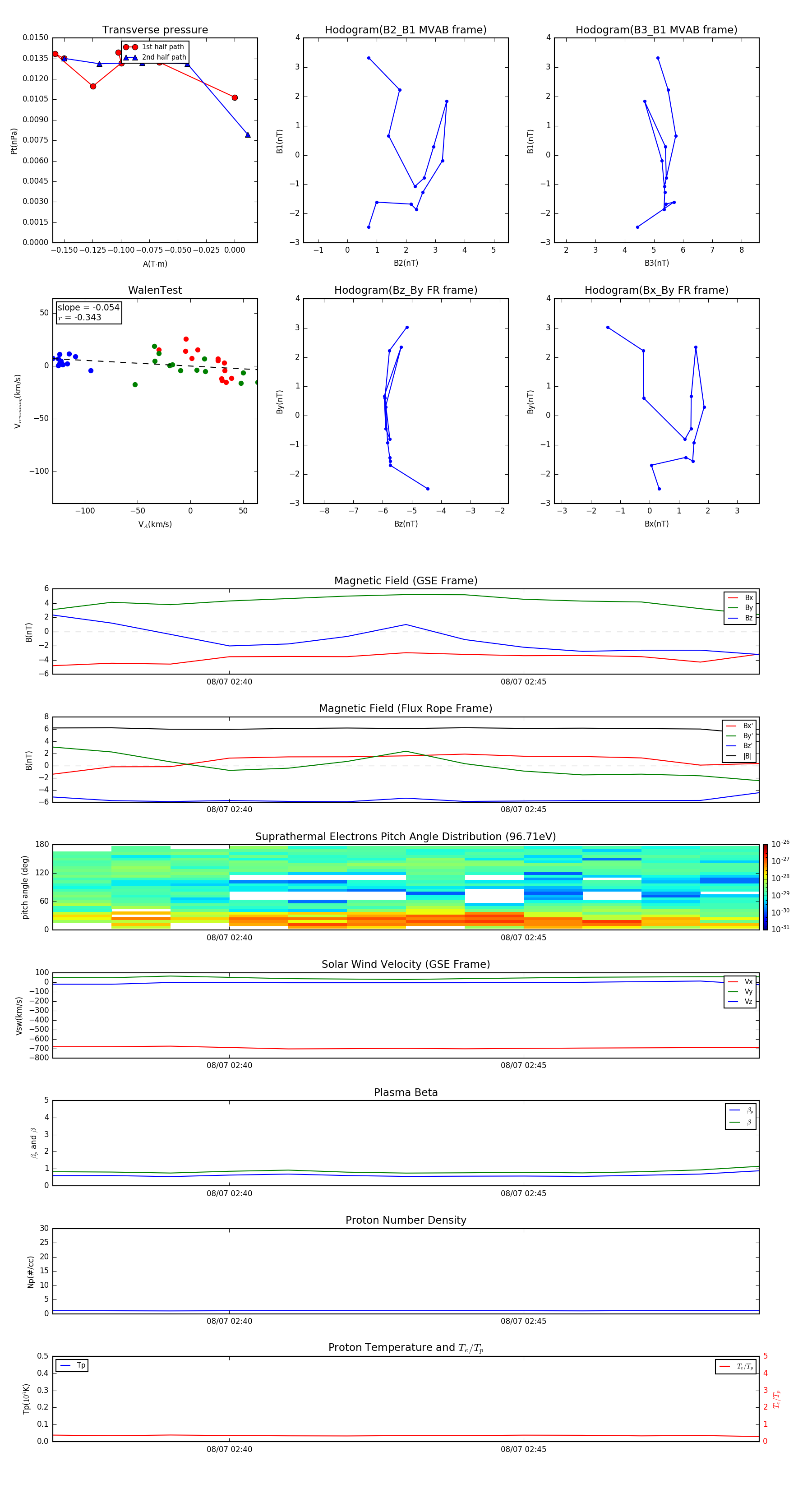Click the By' entry in flux rope legend
The width and height of the screenshot is (812, 1489).
739,736
